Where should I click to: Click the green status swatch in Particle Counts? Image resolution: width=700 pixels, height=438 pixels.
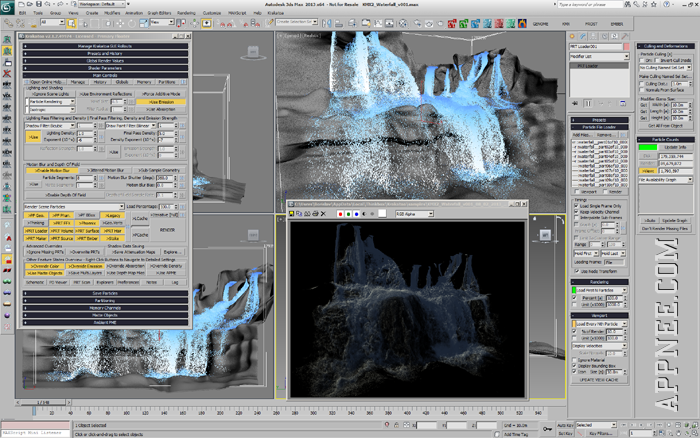pos(647,147)
